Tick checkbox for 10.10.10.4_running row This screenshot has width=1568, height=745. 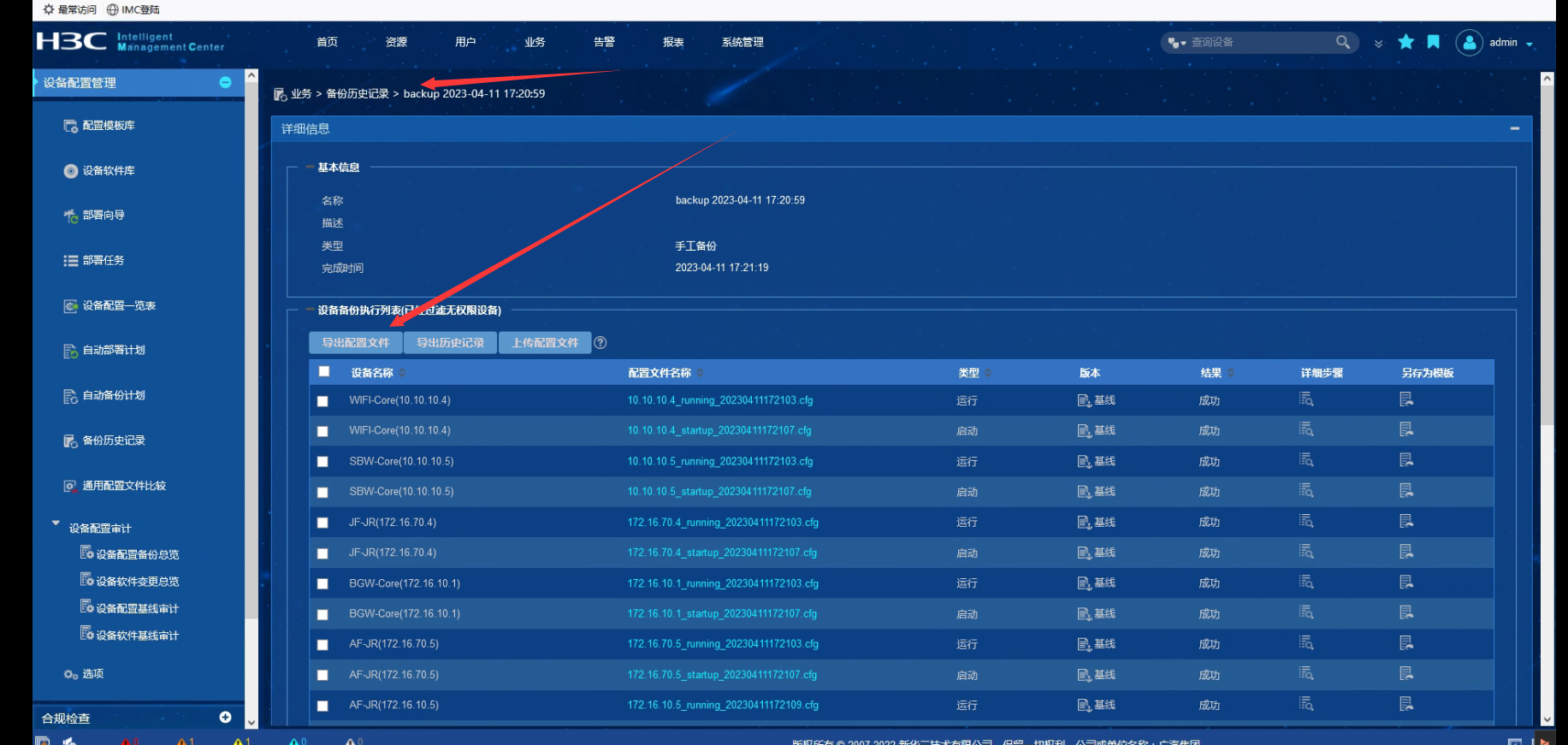pos(322,401)
